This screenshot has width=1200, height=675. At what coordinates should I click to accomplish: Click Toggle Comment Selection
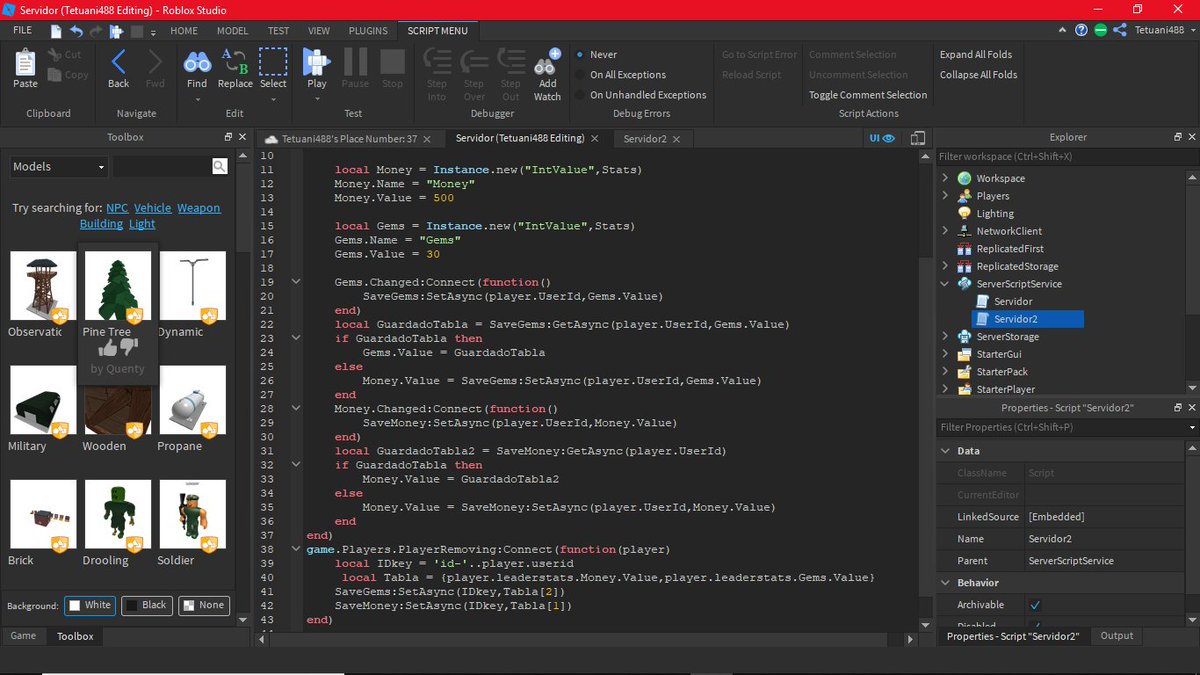point(868,95)
